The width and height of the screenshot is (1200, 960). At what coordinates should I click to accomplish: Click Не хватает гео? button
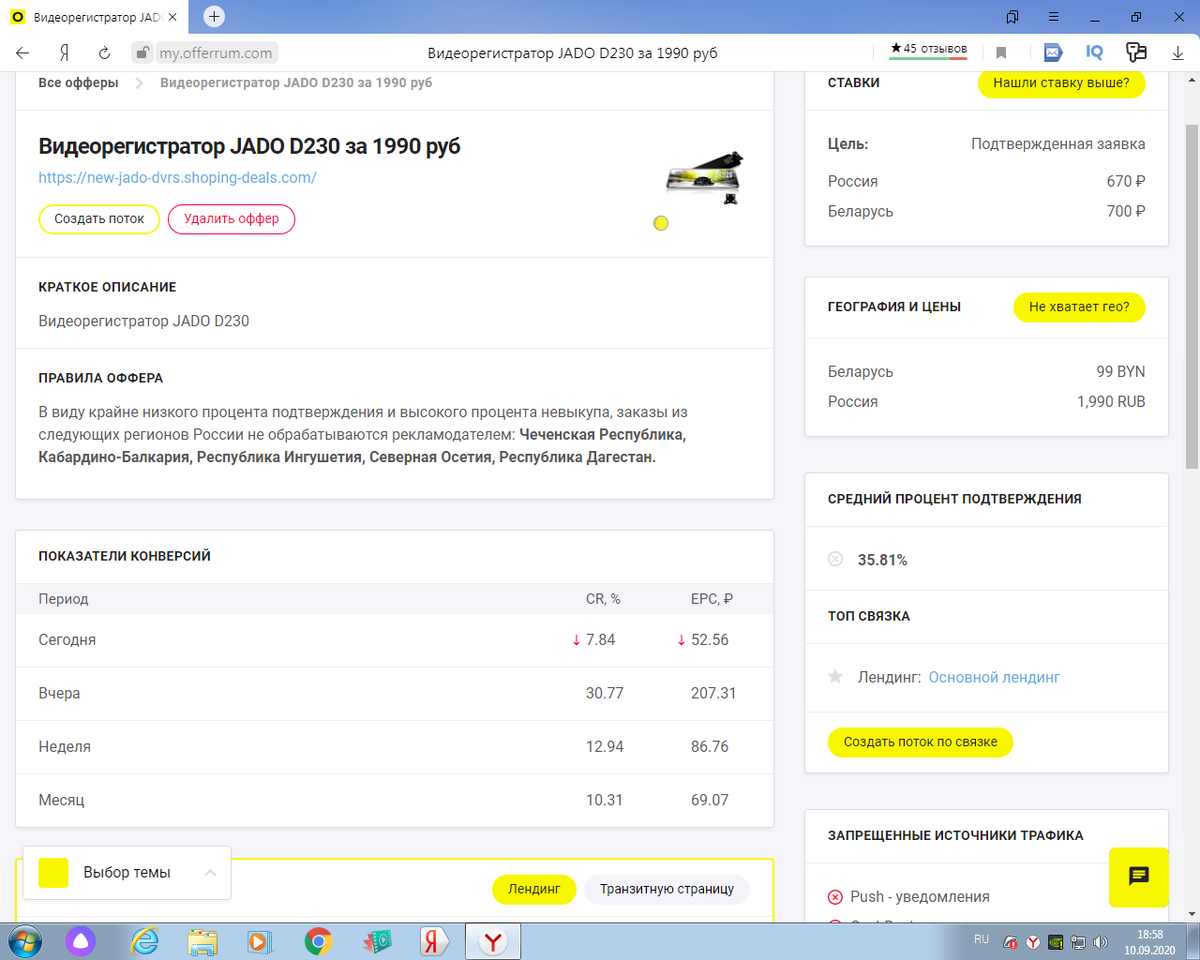(1079, 307)
